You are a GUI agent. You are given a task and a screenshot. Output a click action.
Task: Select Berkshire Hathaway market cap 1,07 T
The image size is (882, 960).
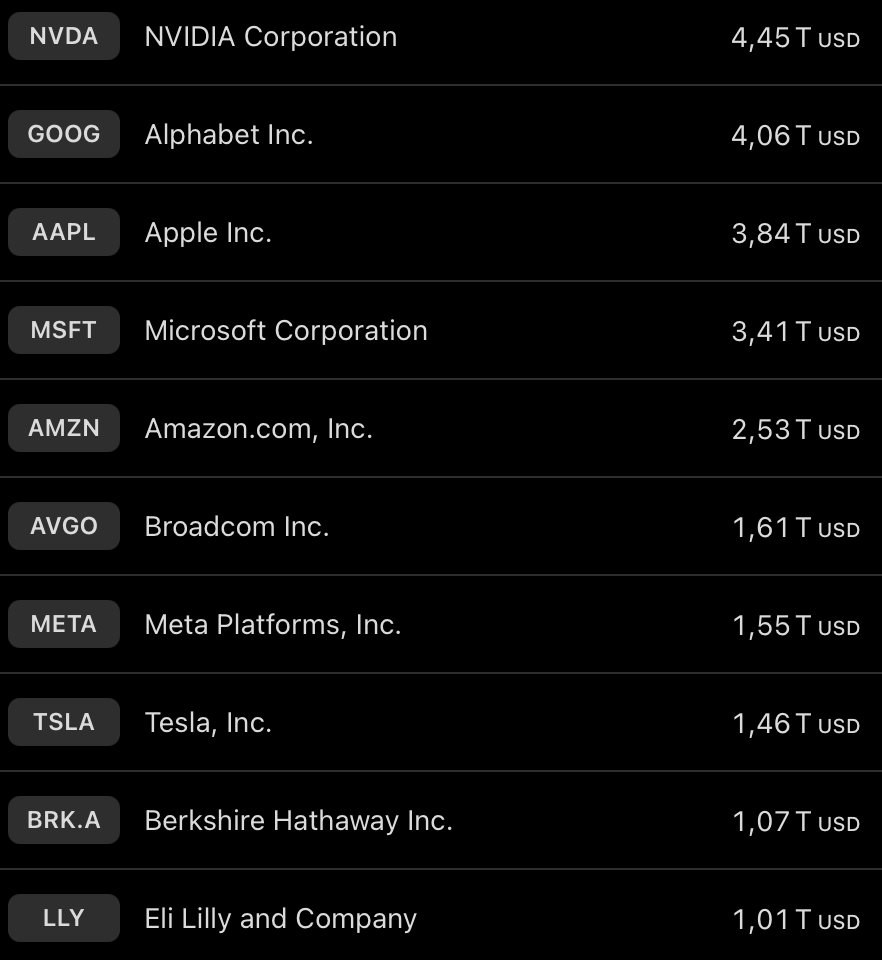pos(795,821)
